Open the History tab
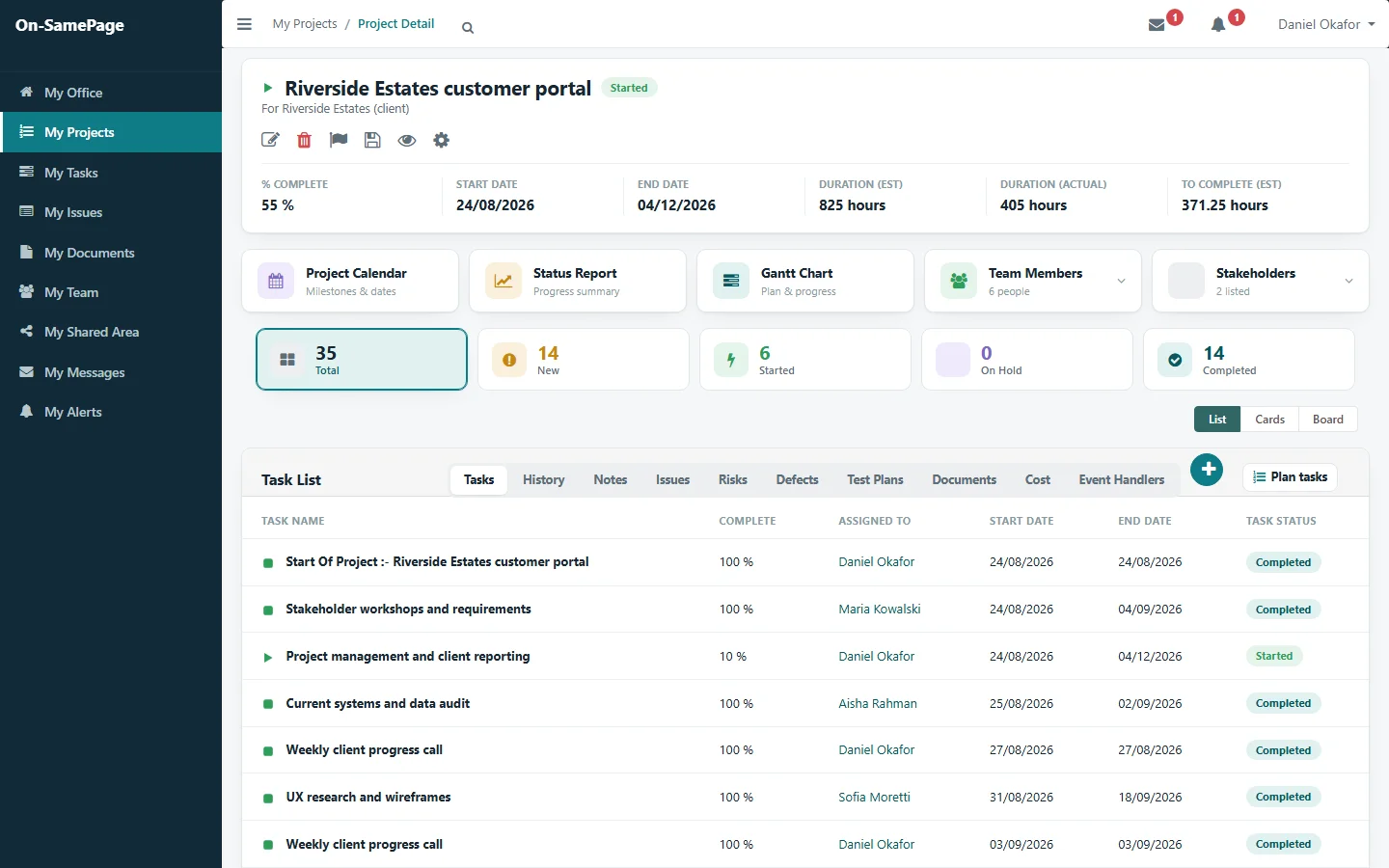The width and height of the screenshot is (1389, 868). pos(543,479)
